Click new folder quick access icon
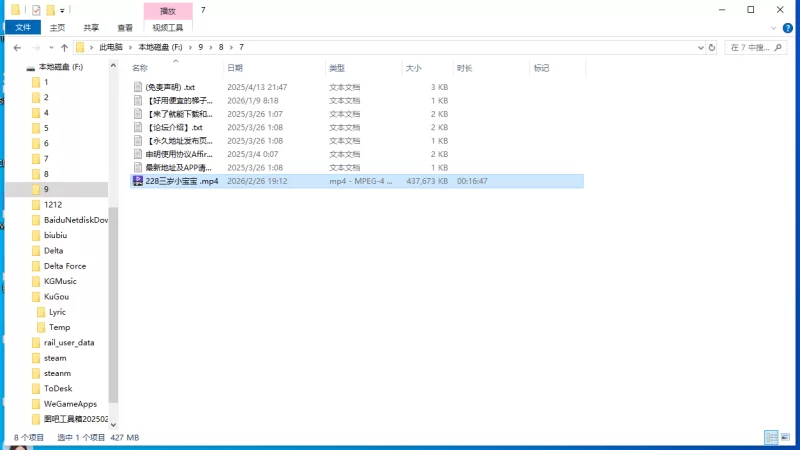Viewport: 800px width, 450px height. pos(50,10)
